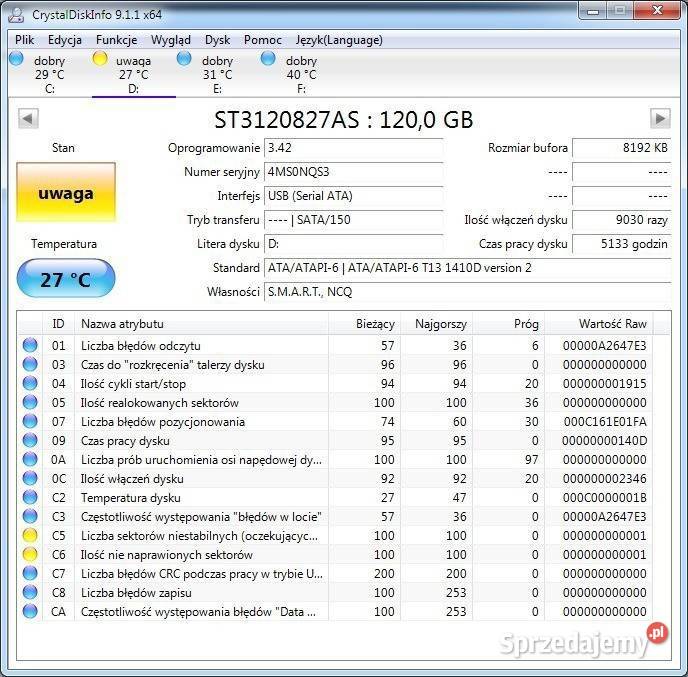Open the Dysk menu
The width and height of the screenshot is (688, 677).
217,40
